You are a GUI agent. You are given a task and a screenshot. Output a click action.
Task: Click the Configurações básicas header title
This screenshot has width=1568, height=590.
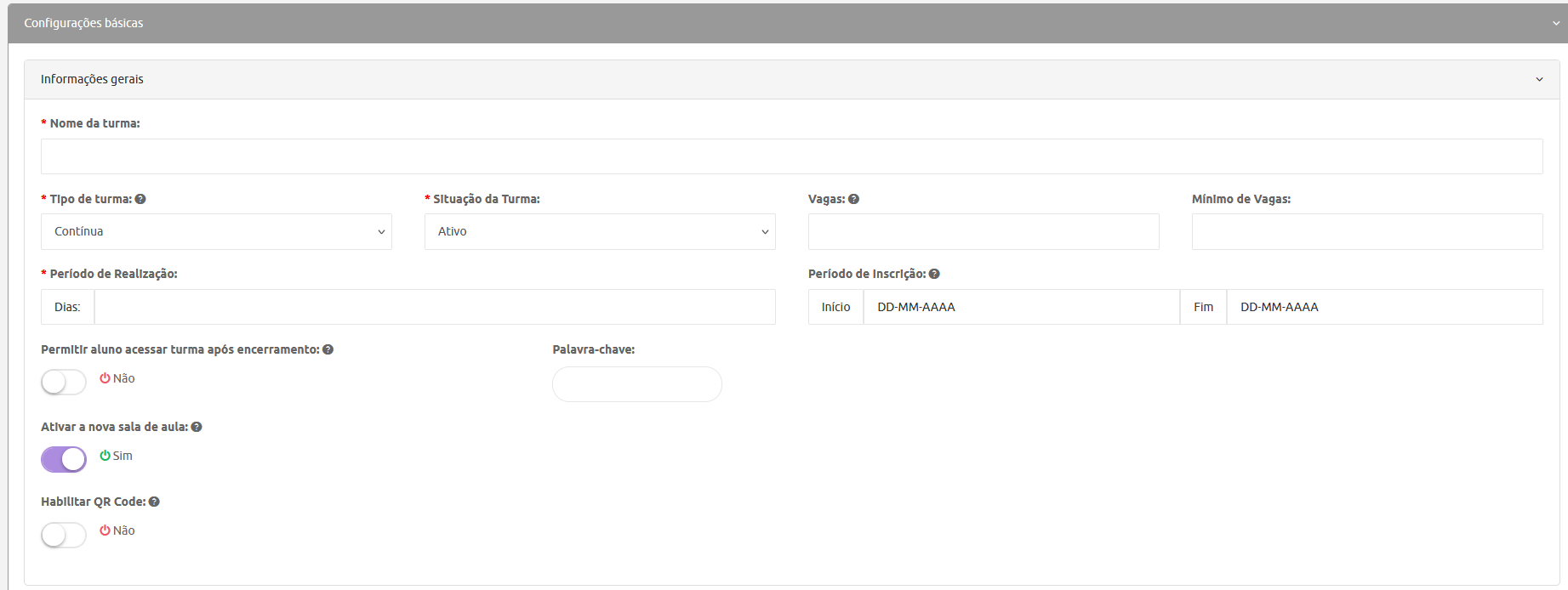click(83, 23)
